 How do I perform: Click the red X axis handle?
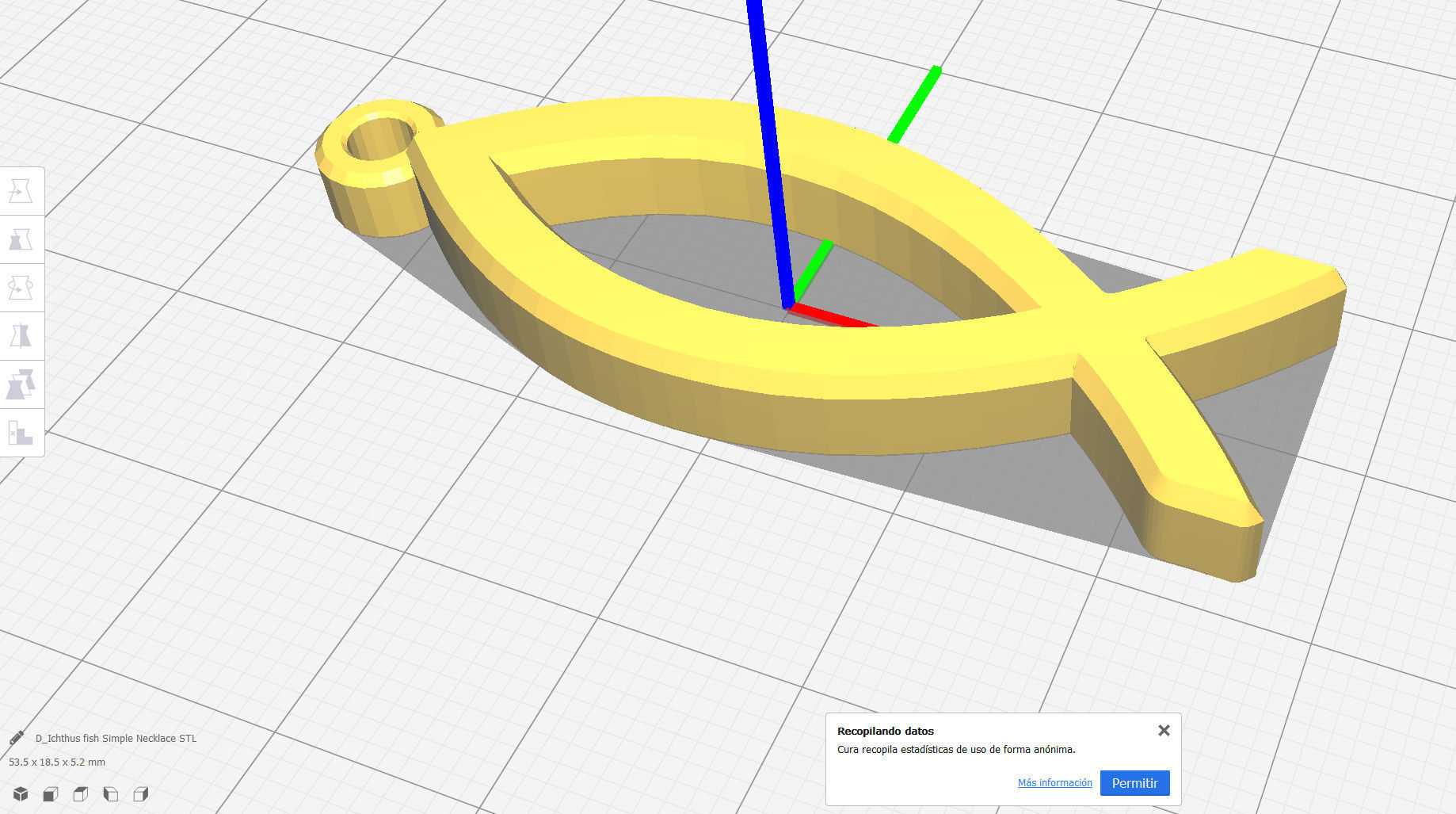[x=836, y=315]
